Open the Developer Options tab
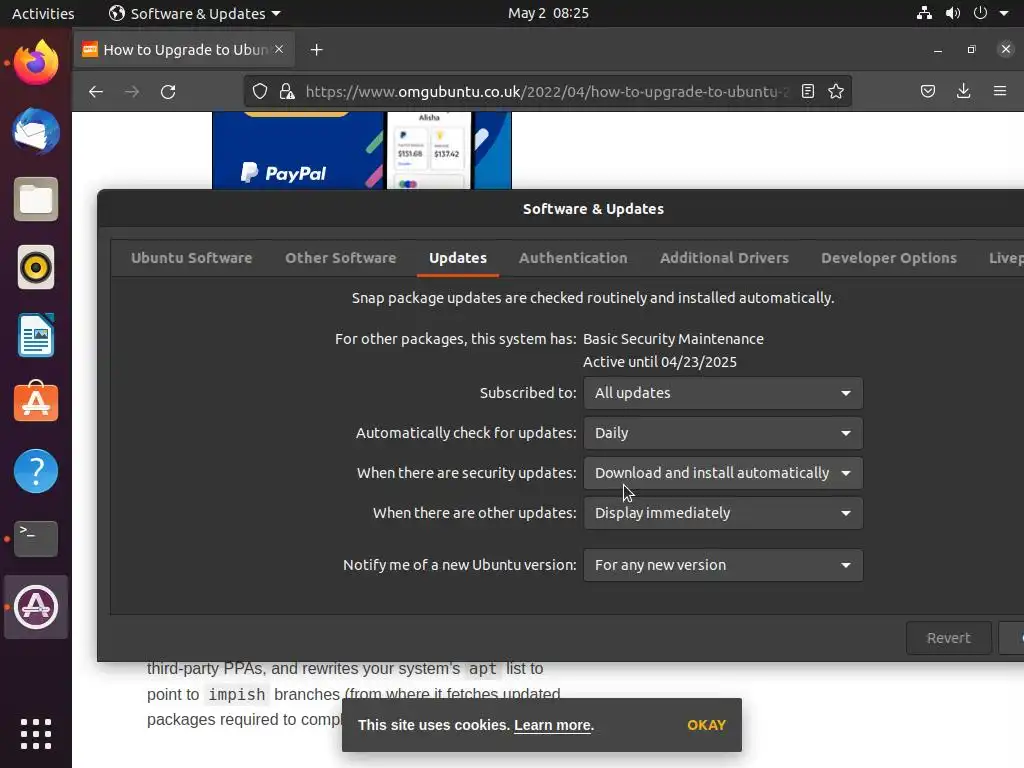Screen dimensions: 1024x768 point(889,258)
